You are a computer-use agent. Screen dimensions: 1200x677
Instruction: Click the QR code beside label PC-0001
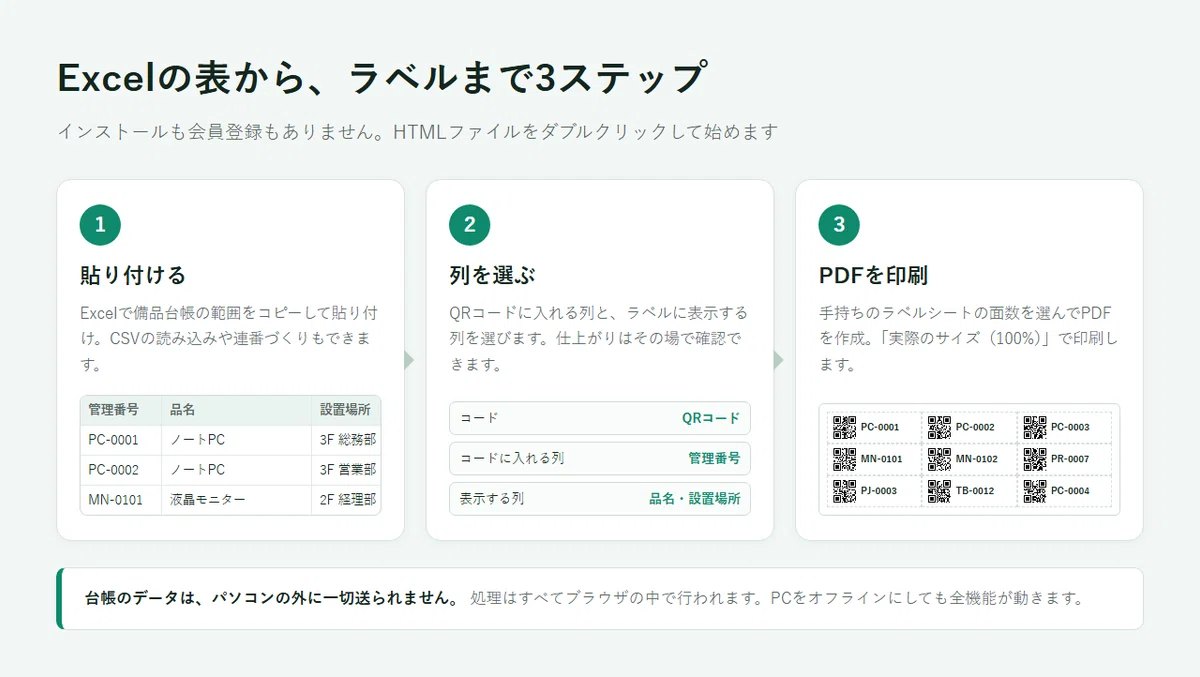[844, 427]
